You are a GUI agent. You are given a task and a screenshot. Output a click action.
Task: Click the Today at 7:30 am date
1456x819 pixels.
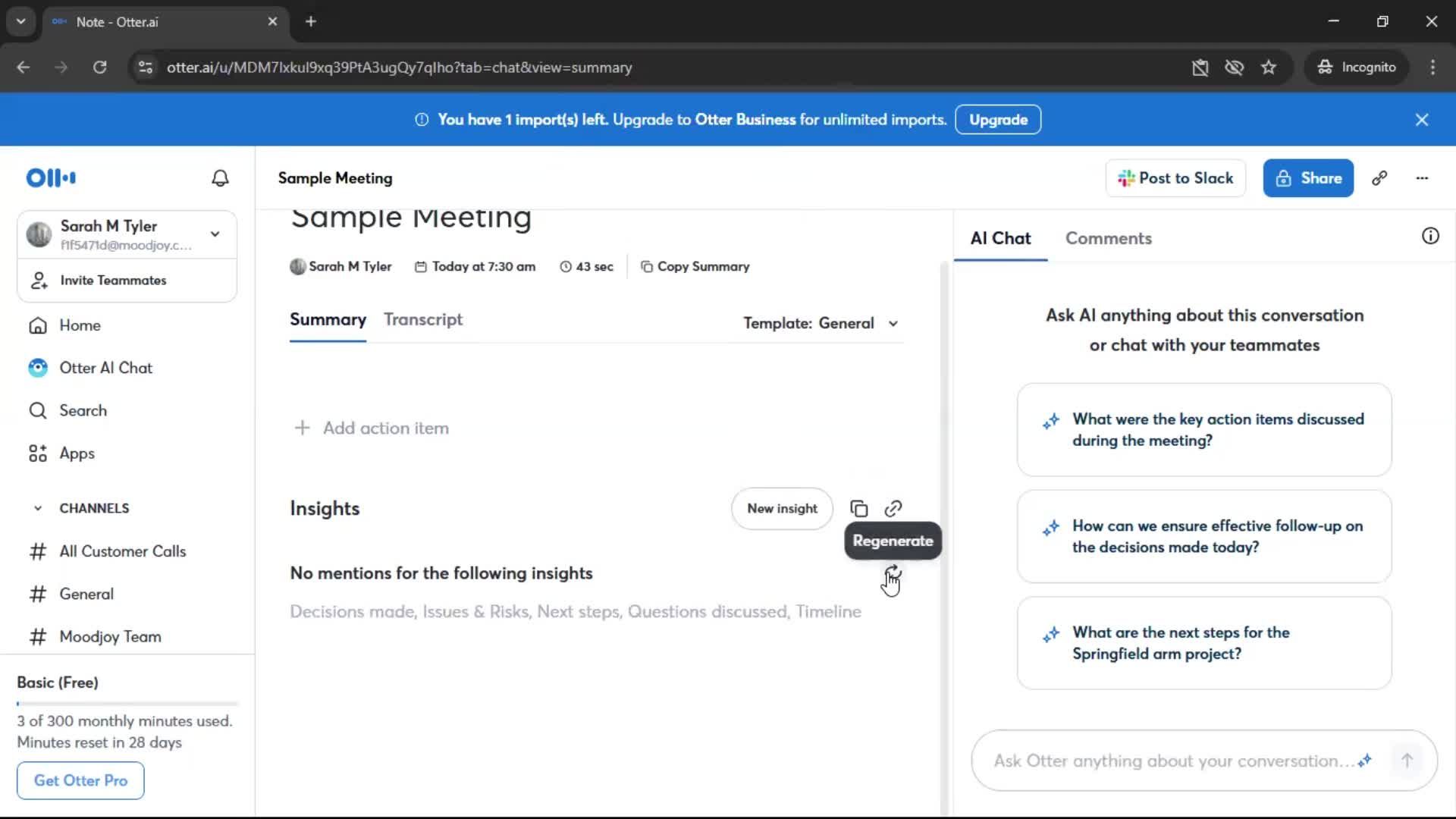[475, 267]
